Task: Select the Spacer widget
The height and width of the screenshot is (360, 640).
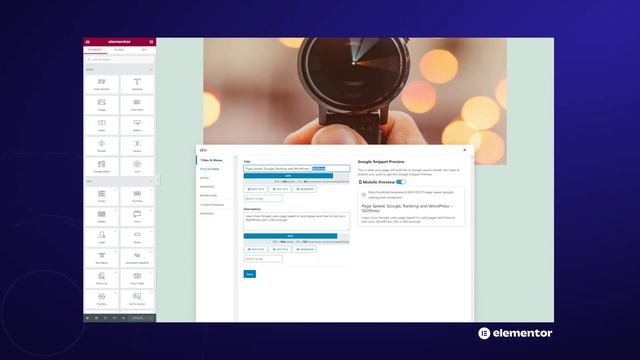Action: click(x=137, y=146)
